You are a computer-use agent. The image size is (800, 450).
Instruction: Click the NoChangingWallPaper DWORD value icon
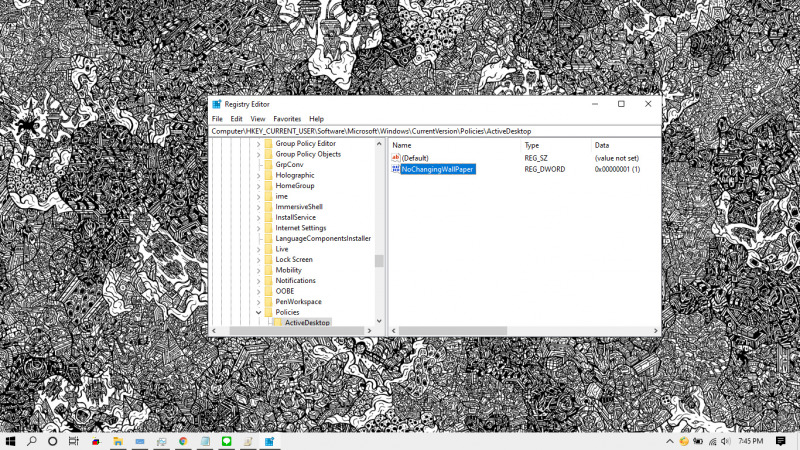(395, 169)
